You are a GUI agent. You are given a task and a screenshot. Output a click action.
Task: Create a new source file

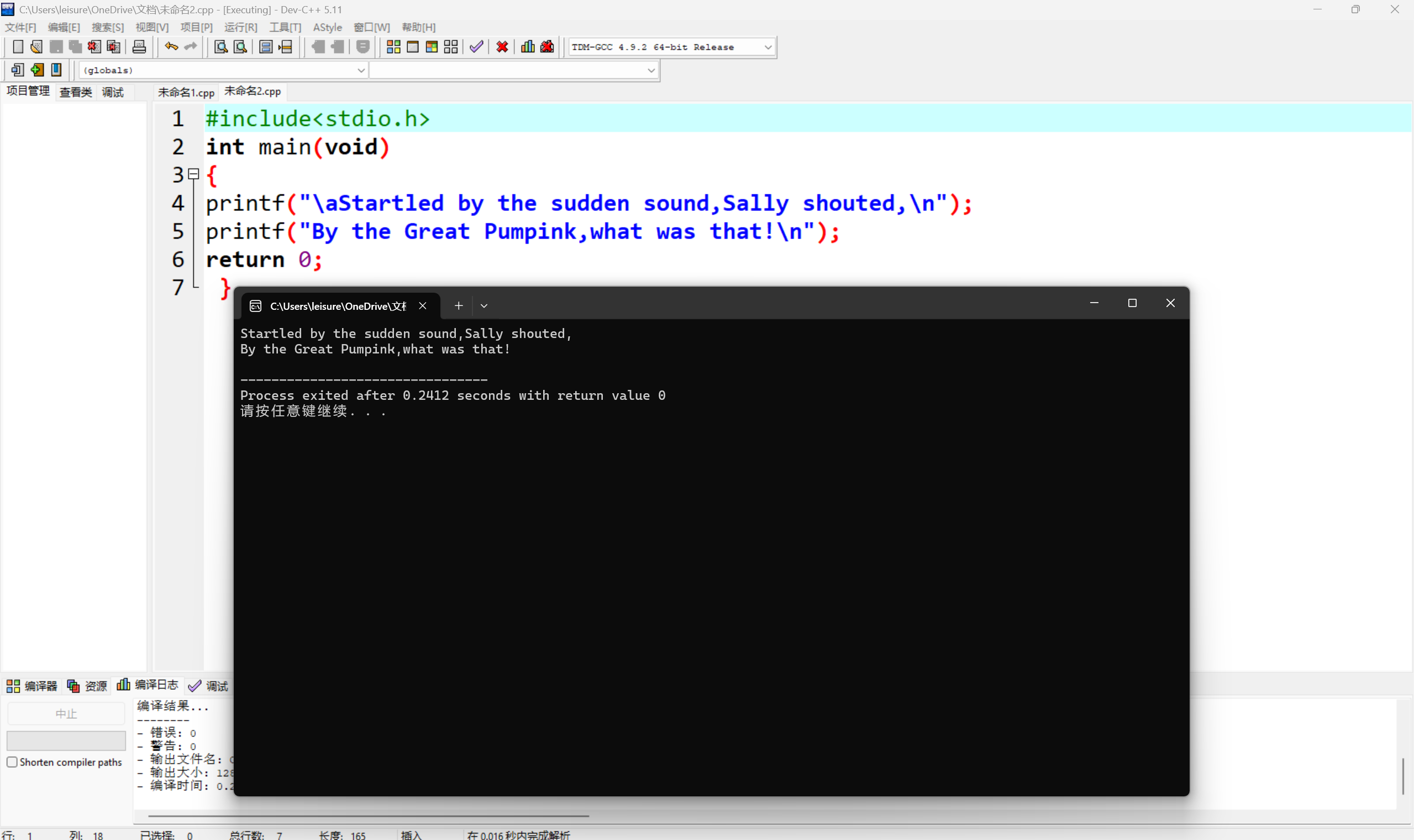click(x=18, y=46)
